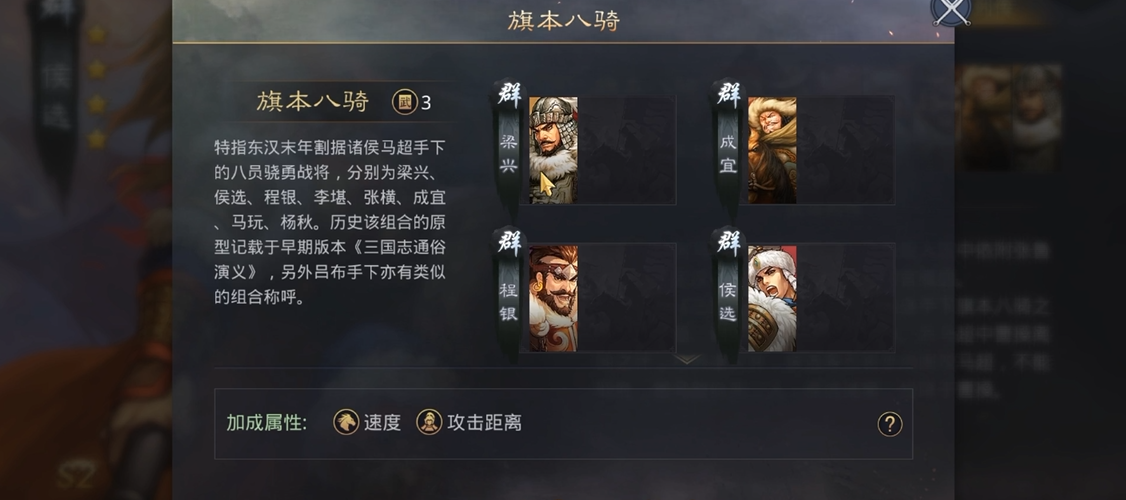Click the 旗本八骑 subtitle heading
The height and width of the screenshot is (500, 1126).
(x=312, y=102)
